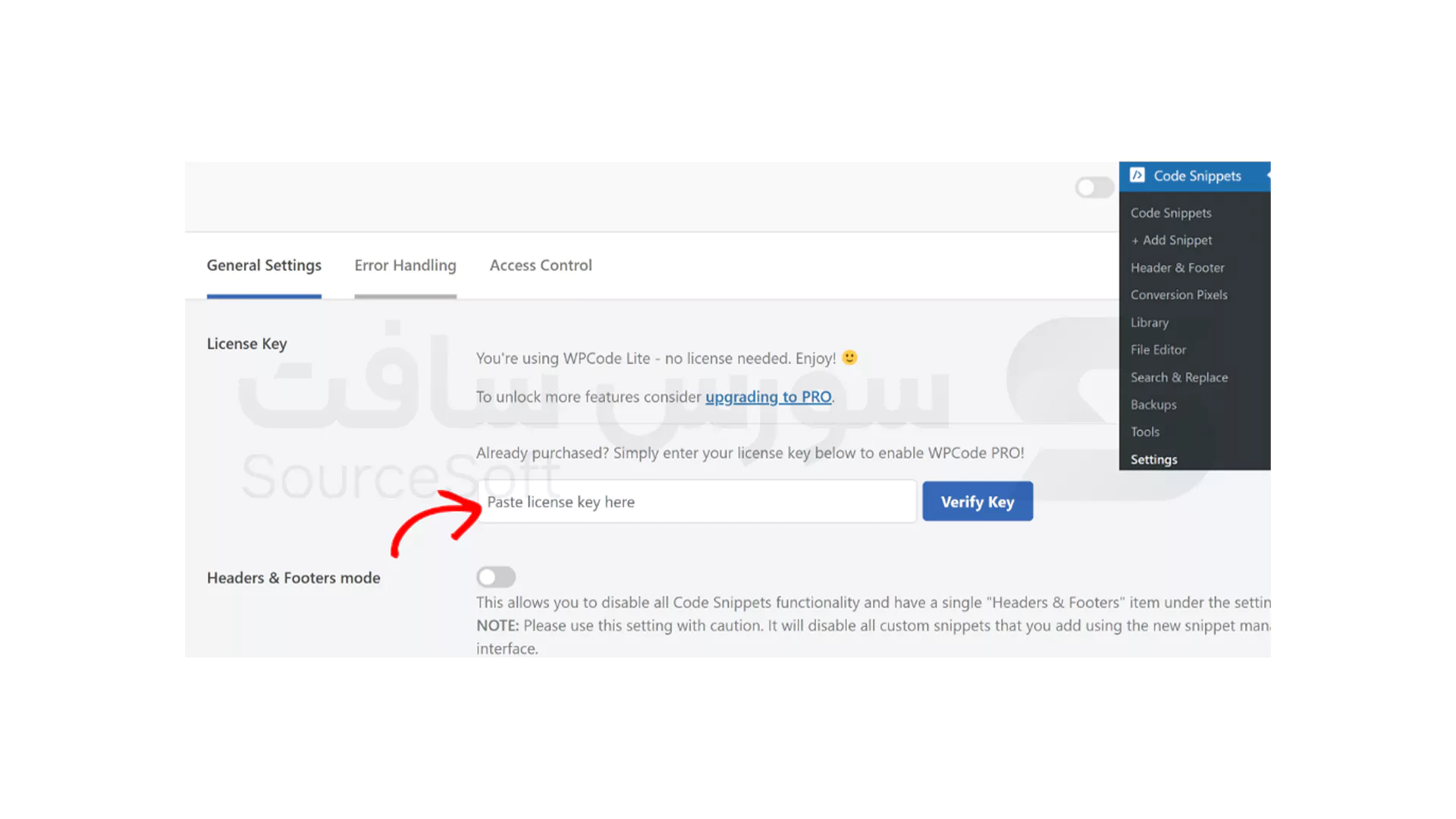Select the General Settings tab
The height and width of the screenshot is (819, 1456).
click(x=264, y=265)
